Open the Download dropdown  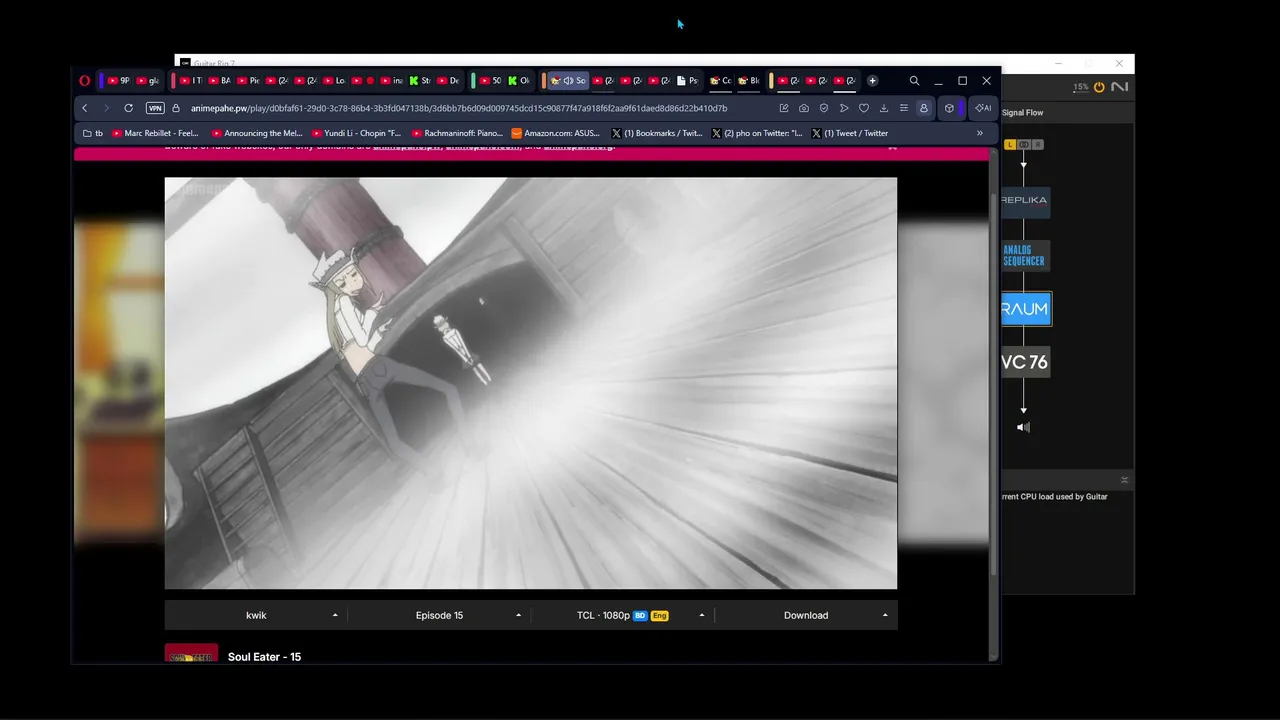(806, 615)
